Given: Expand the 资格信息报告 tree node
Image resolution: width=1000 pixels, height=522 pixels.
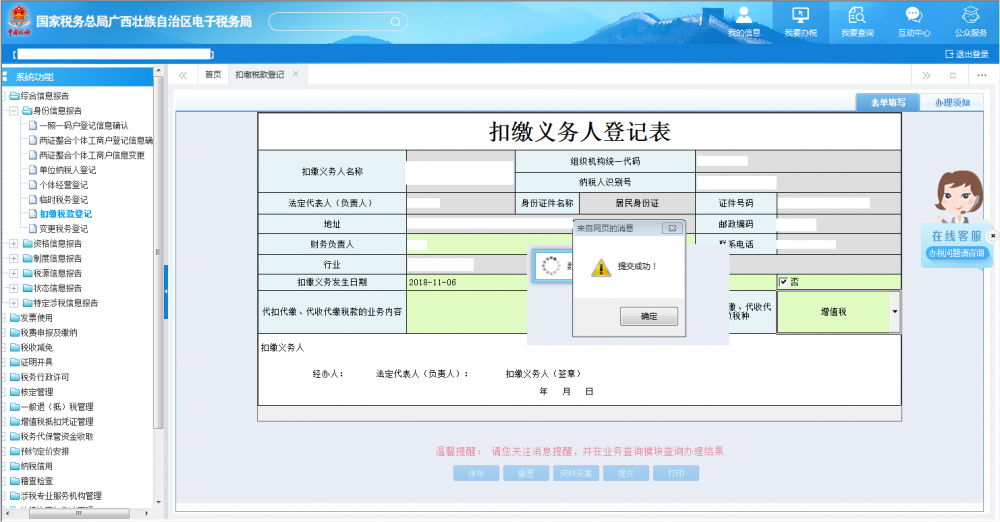Looking at the screenshot, I should pyautogui.click(x=13, y=243).
